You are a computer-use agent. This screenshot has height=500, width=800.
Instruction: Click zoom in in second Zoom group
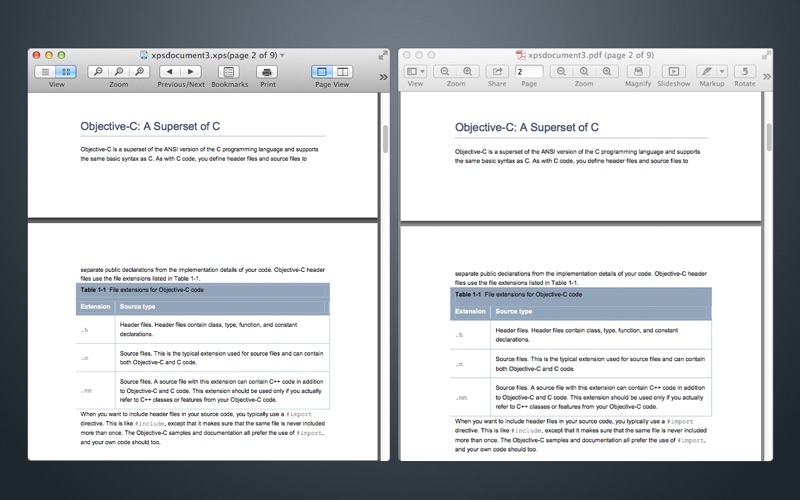[607, 71]
